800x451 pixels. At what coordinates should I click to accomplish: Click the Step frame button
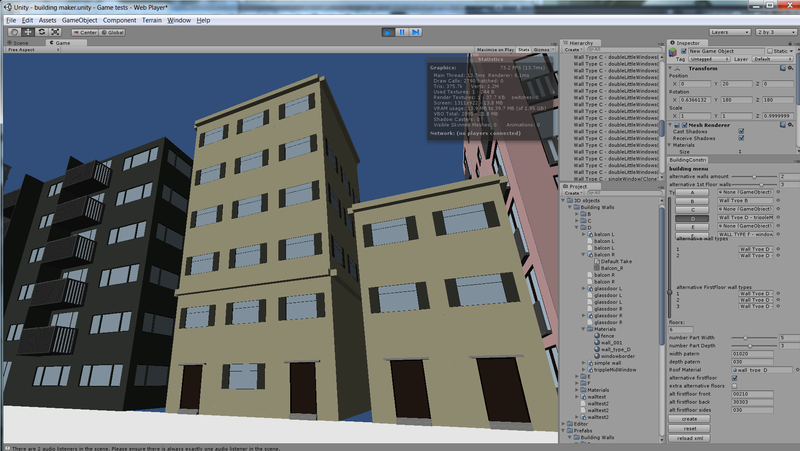416,32
